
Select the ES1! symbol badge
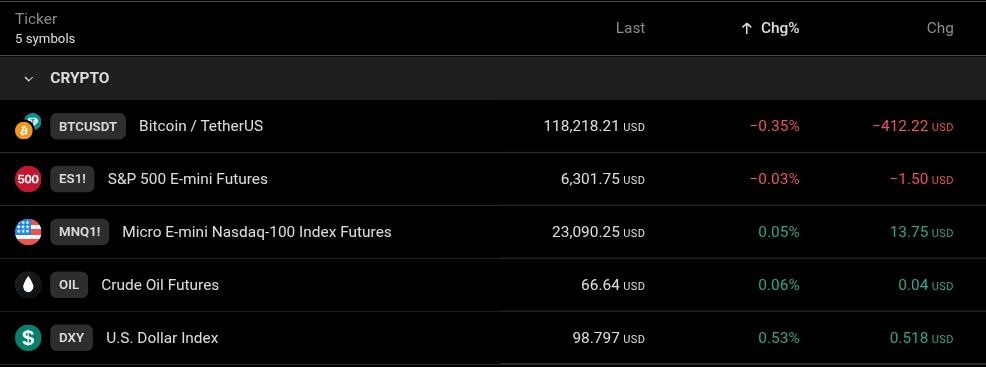pyautogui.click(x=72, y=179)
